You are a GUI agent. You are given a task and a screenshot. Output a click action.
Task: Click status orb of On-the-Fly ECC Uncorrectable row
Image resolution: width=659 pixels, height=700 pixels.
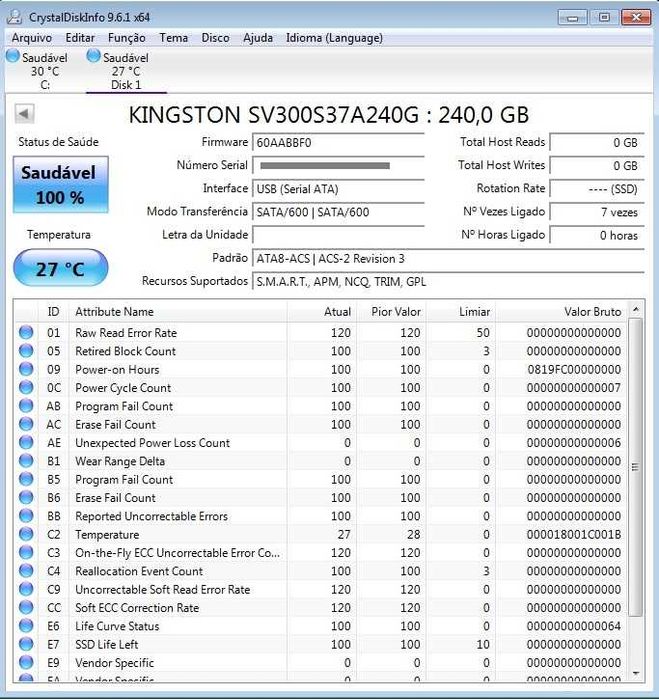(x=26, y=552)
